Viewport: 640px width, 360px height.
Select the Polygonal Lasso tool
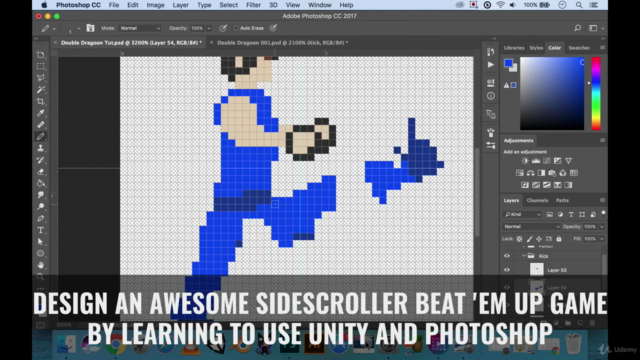pyautogui.click(x=40, y=78)
